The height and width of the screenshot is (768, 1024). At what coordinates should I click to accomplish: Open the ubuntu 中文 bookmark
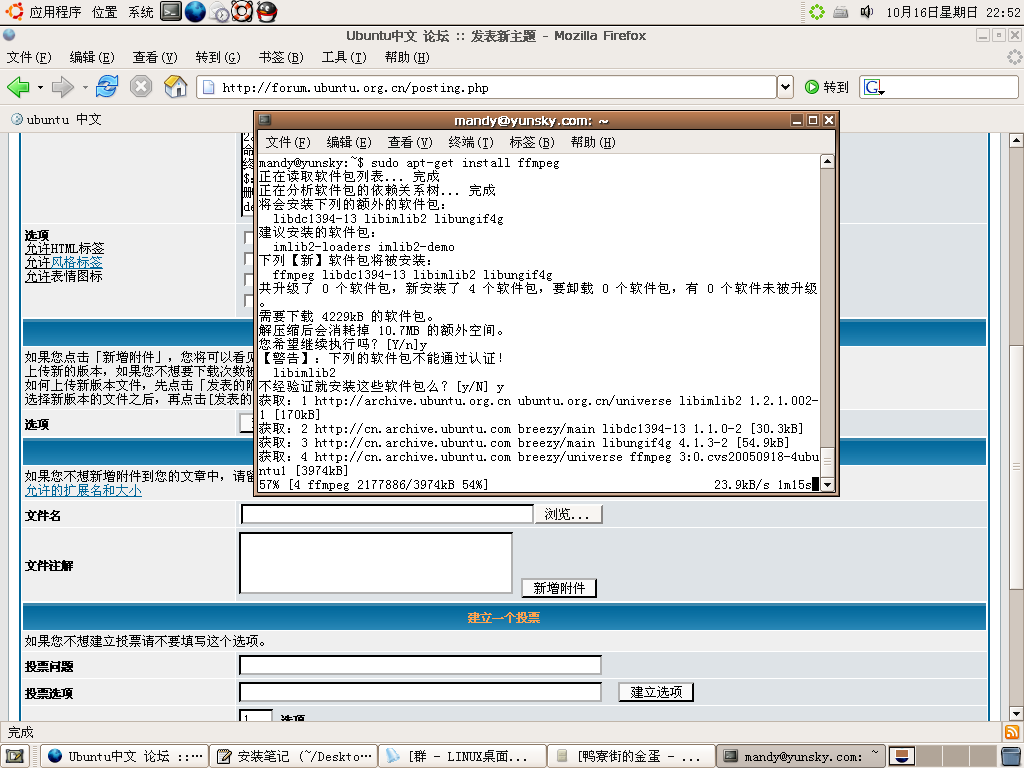click(x=57, y=120)
